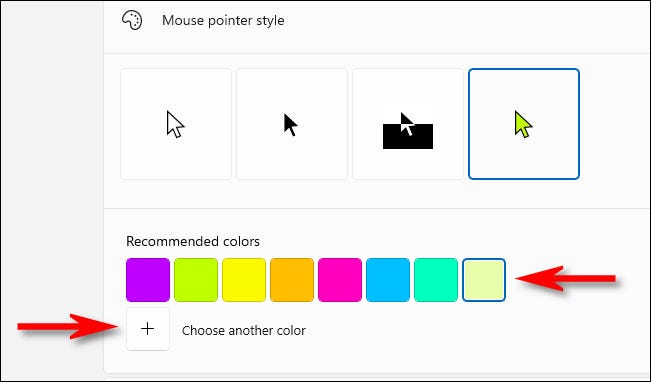Select the pink recommended color swatch
The image size is (651, 382).
[340, 280]
